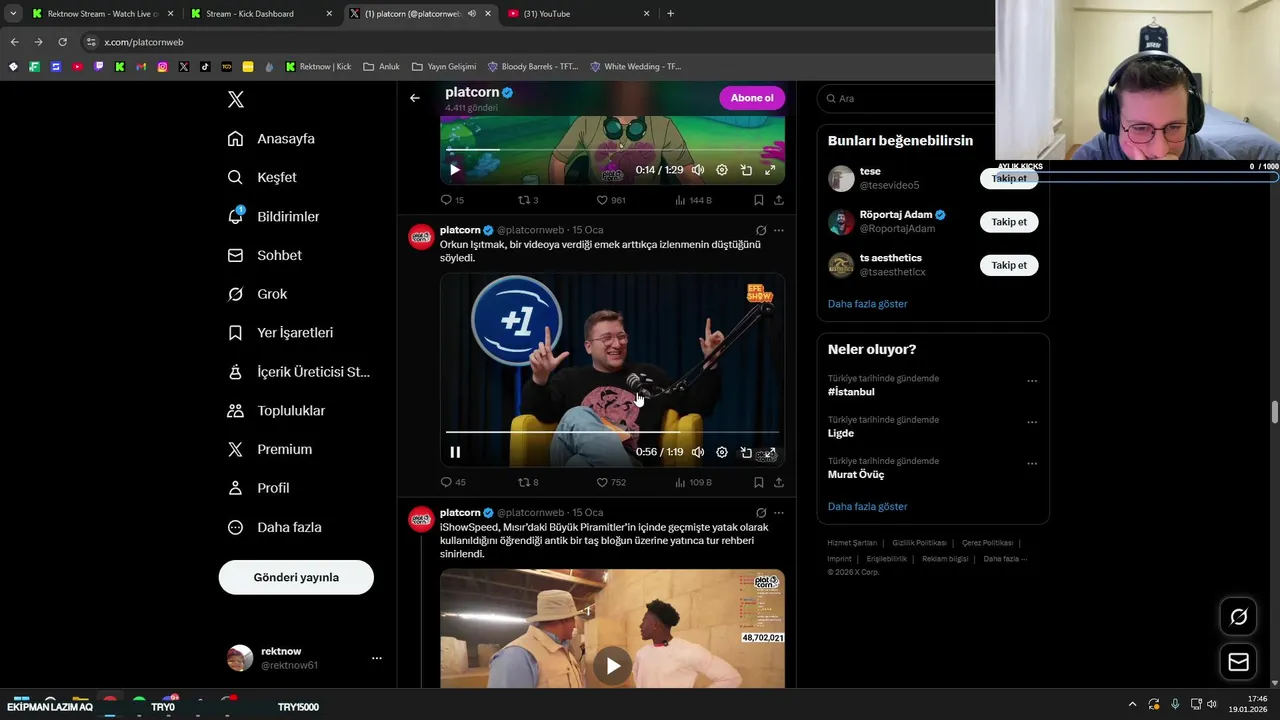Show more suggestions under Bunları beğenebilirsin

pyautogui.click(x=868, y=304)
